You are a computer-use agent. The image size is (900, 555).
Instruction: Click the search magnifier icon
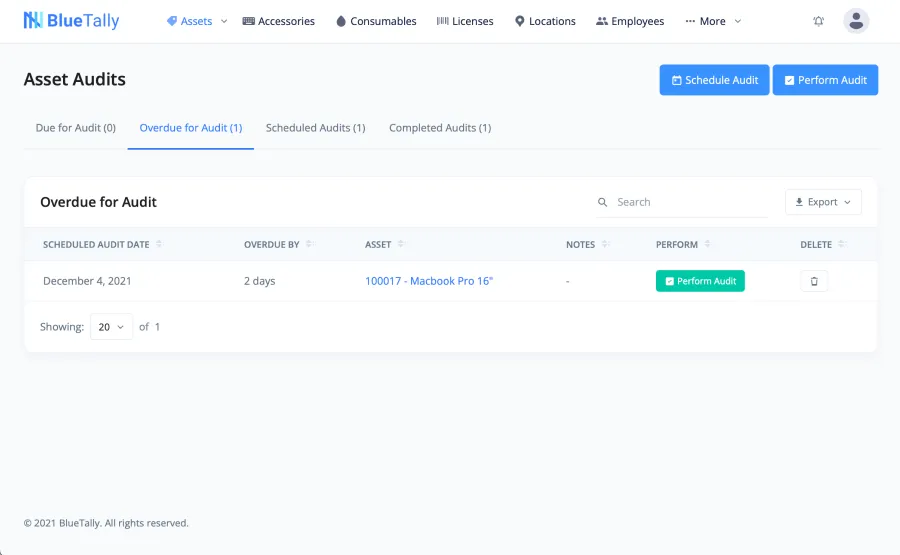click(x=602, y=202)
